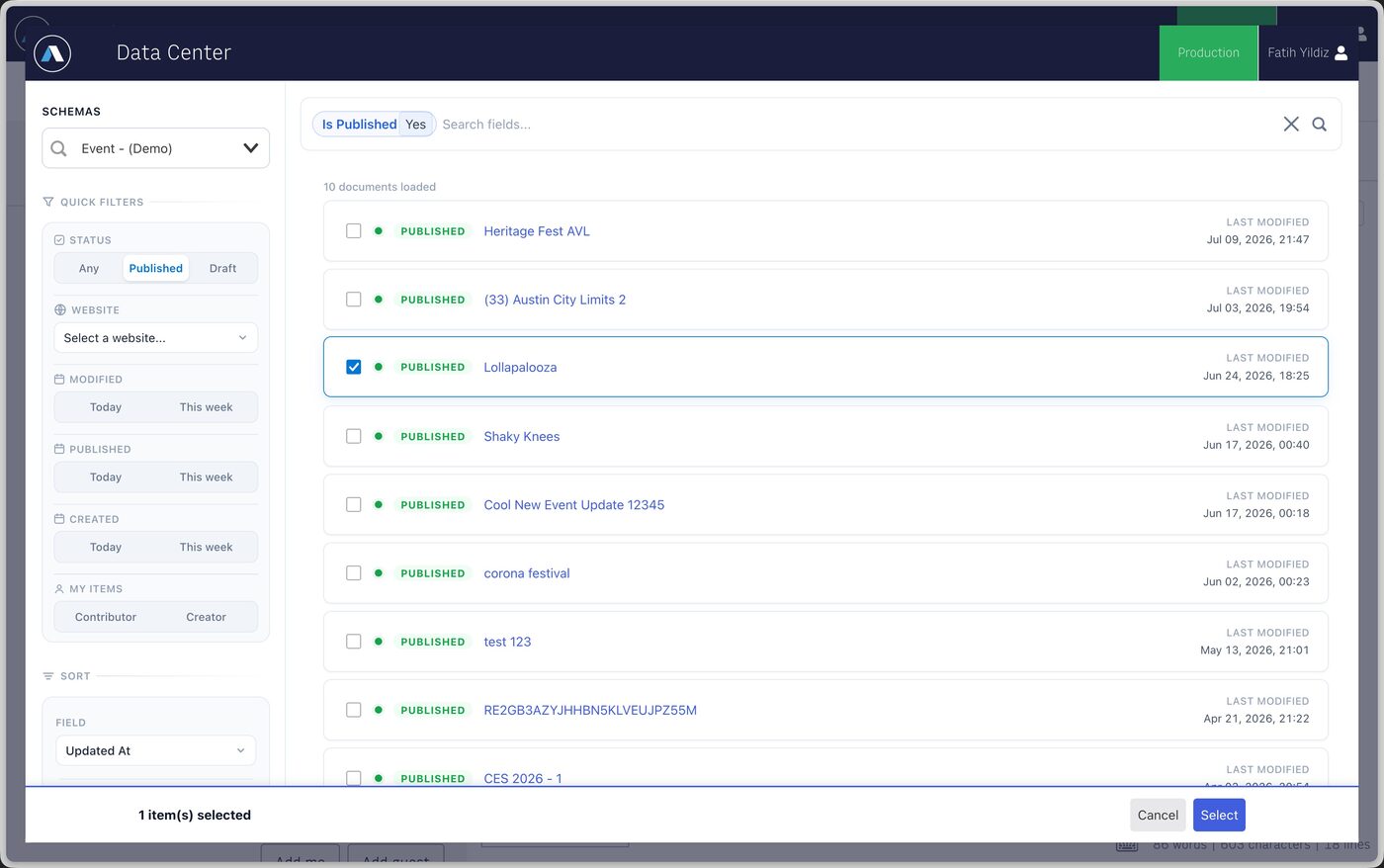
Task: Check the Heritage Fest AVL checkbox
Action: point(353,230)
